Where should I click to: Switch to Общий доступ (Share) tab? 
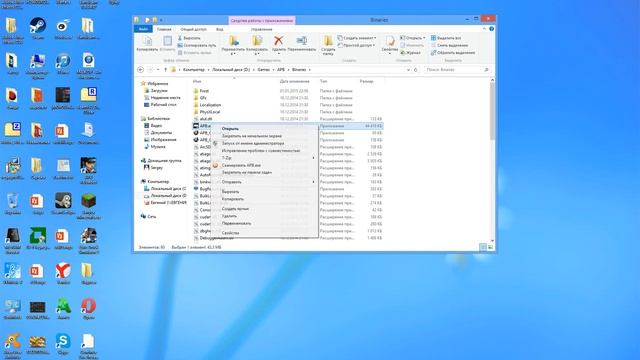193,29
